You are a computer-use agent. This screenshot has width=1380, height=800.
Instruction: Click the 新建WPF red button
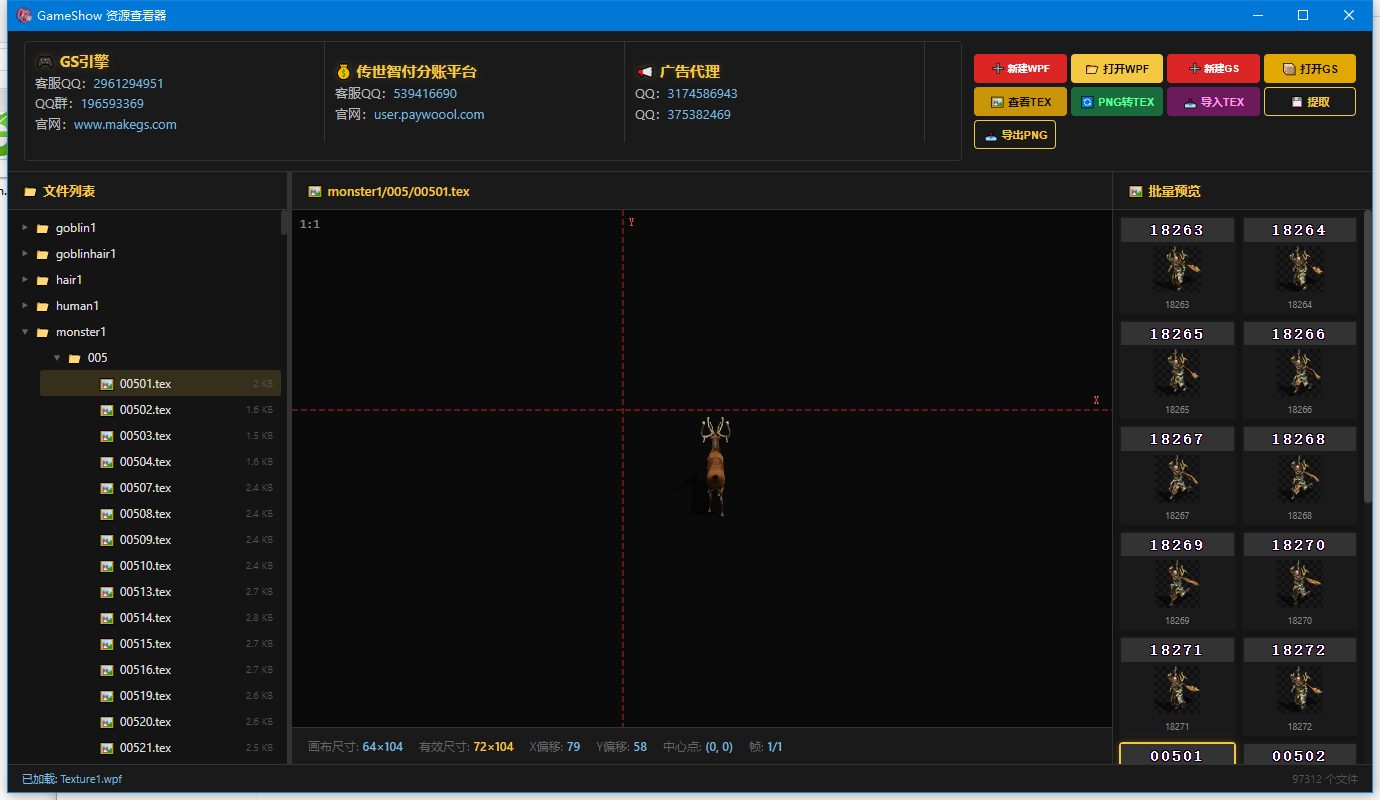pyautogui.click(x=1020, y=68)
